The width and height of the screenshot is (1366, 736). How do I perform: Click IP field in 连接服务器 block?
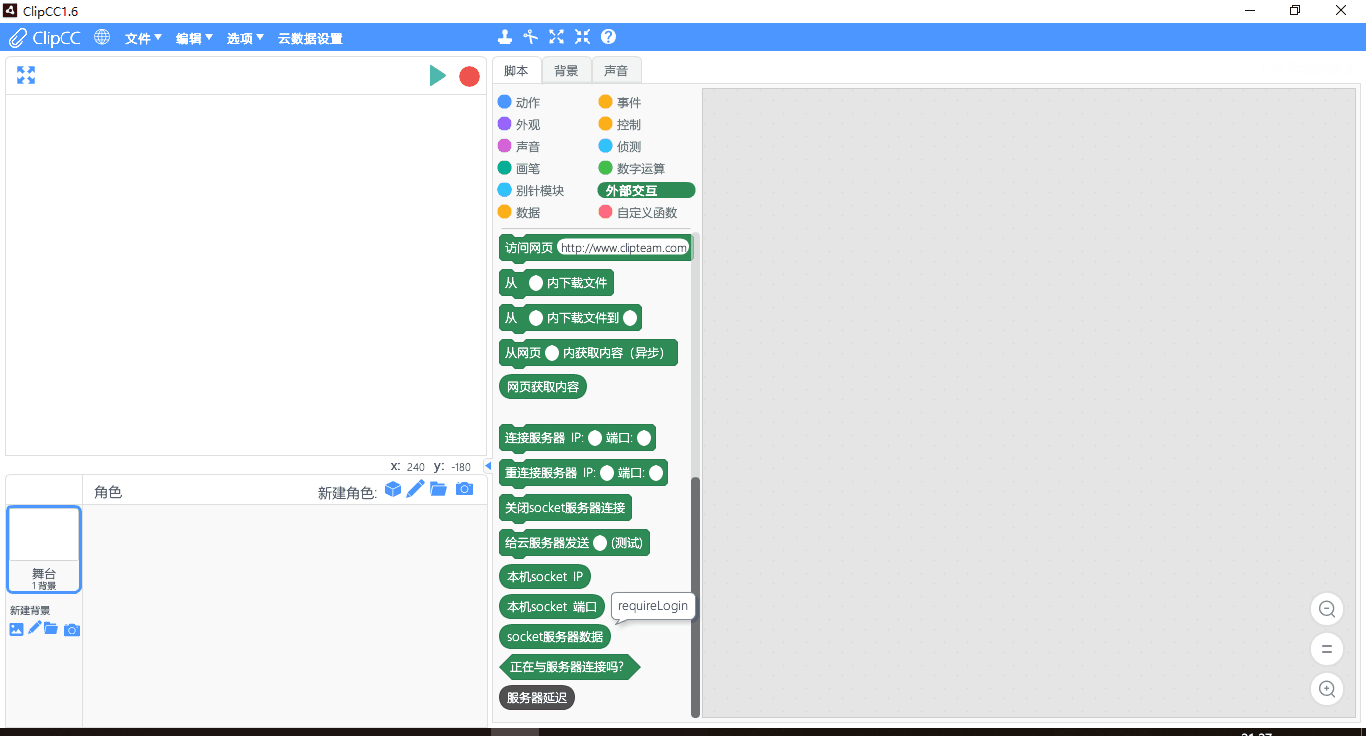coord(595,437)
